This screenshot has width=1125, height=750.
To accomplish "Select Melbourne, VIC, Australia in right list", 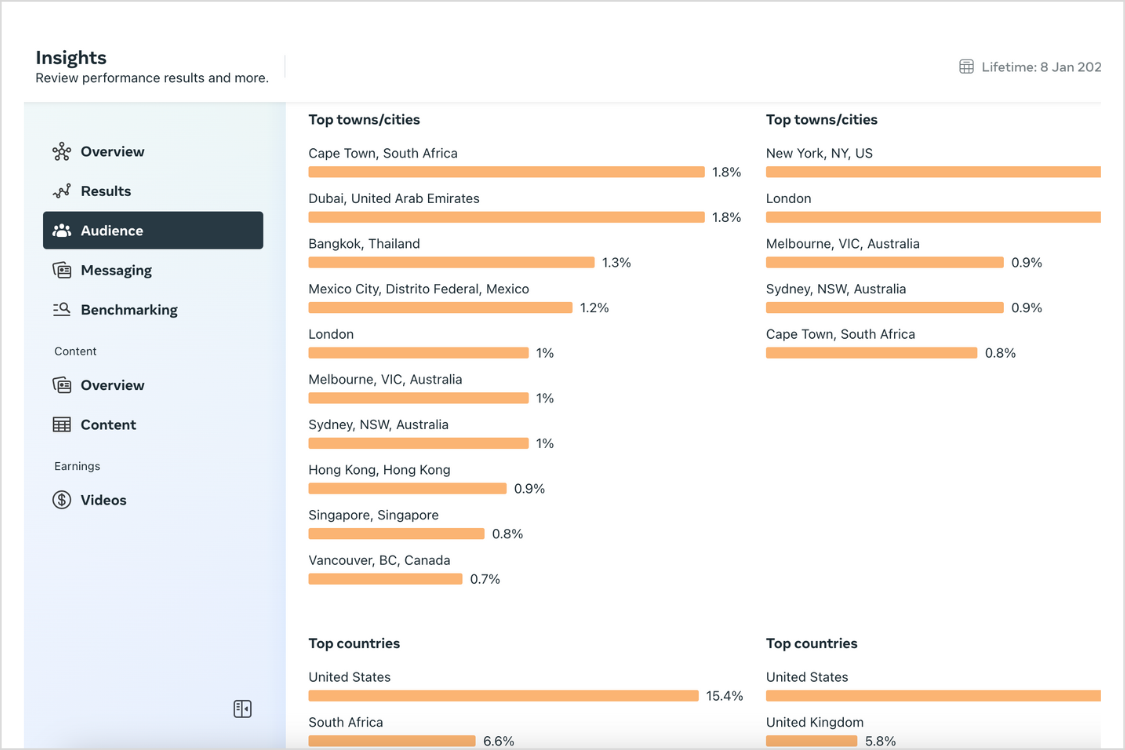I will click(x=843, y=243).
